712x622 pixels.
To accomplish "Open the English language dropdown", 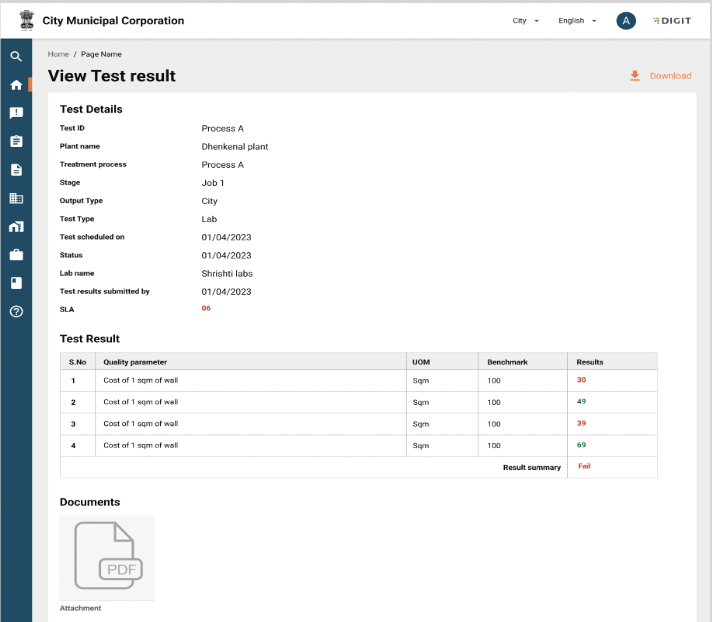I will click(577, 21).
